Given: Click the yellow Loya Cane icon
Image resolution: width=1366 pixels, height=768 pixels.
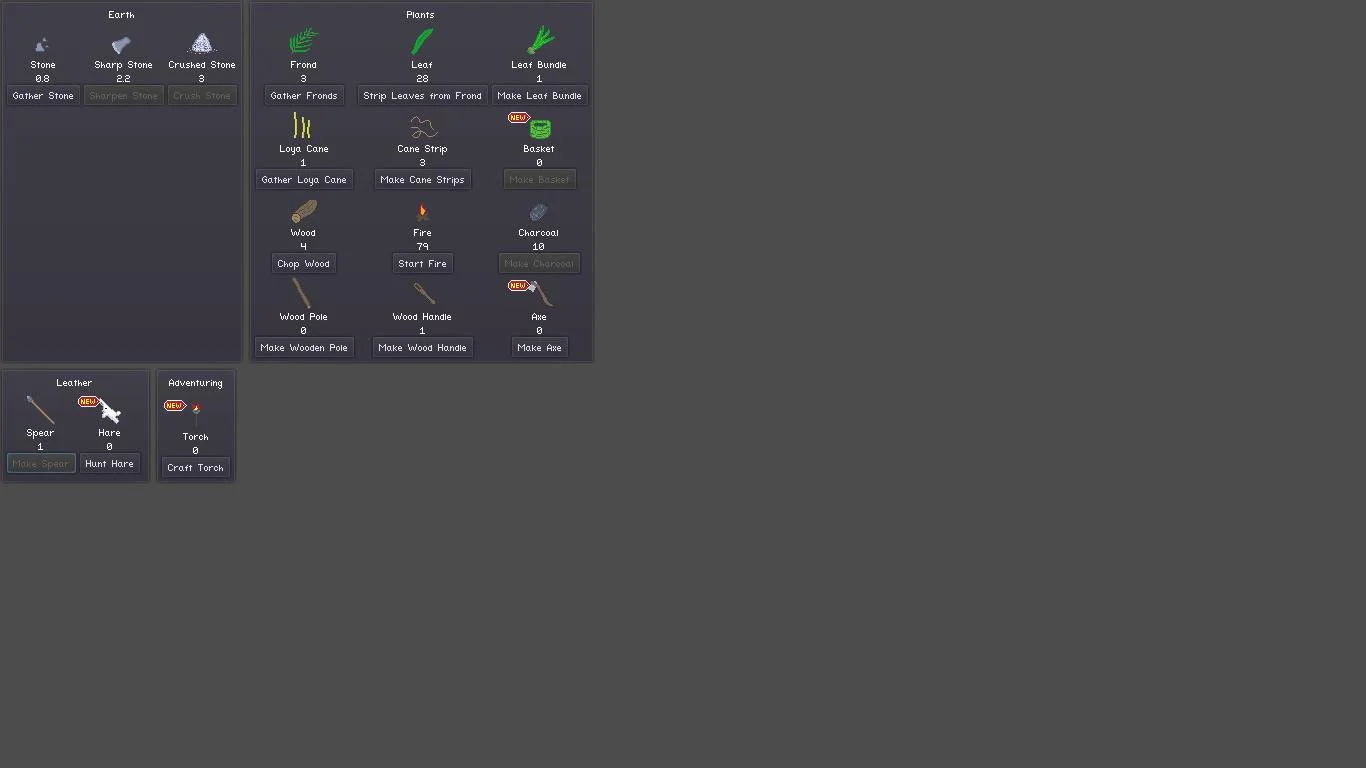Looking at the screenshot, I should 302,125.
